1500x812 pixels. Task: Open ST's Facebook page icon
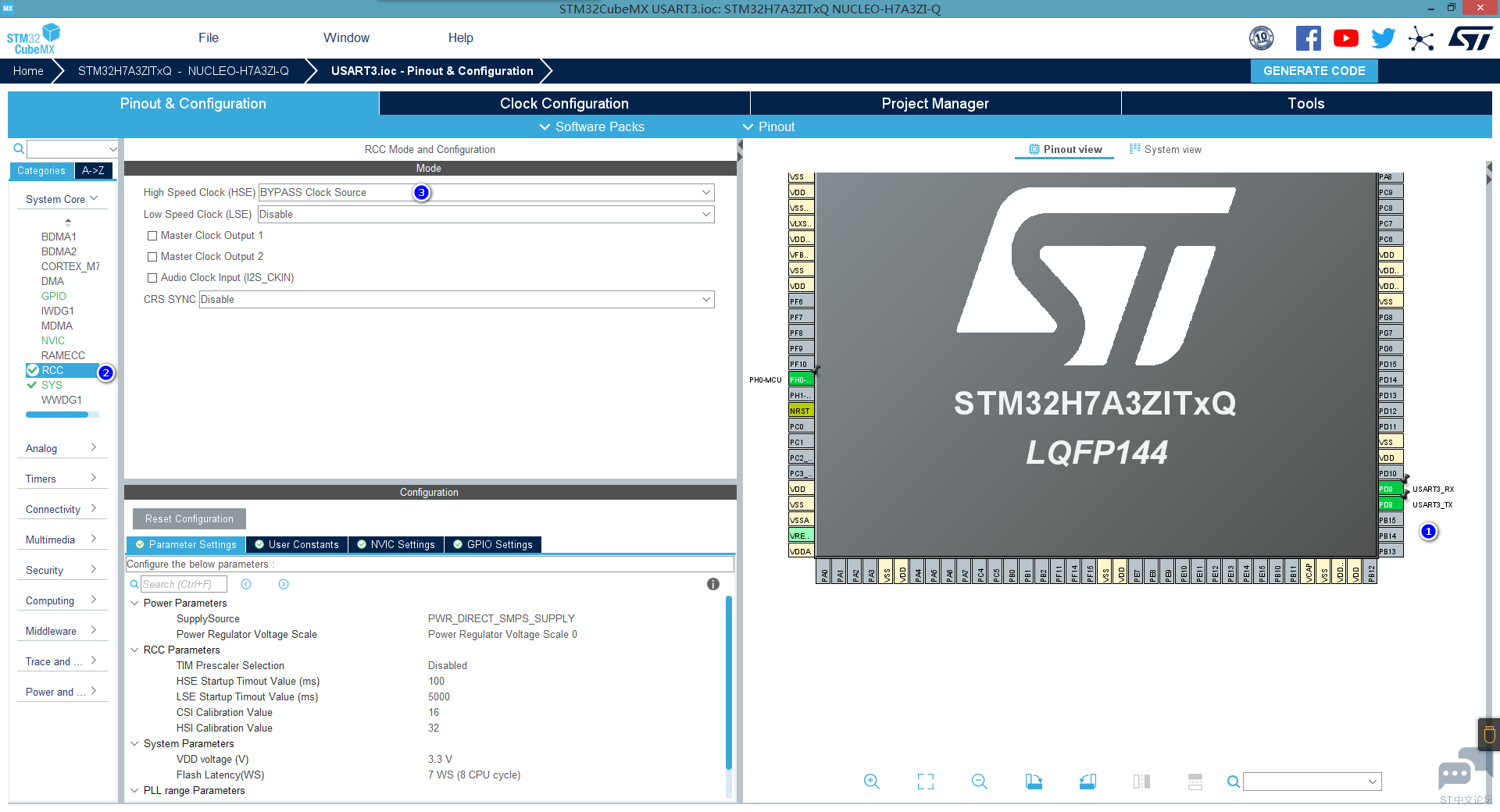[x=1309, y=38]
